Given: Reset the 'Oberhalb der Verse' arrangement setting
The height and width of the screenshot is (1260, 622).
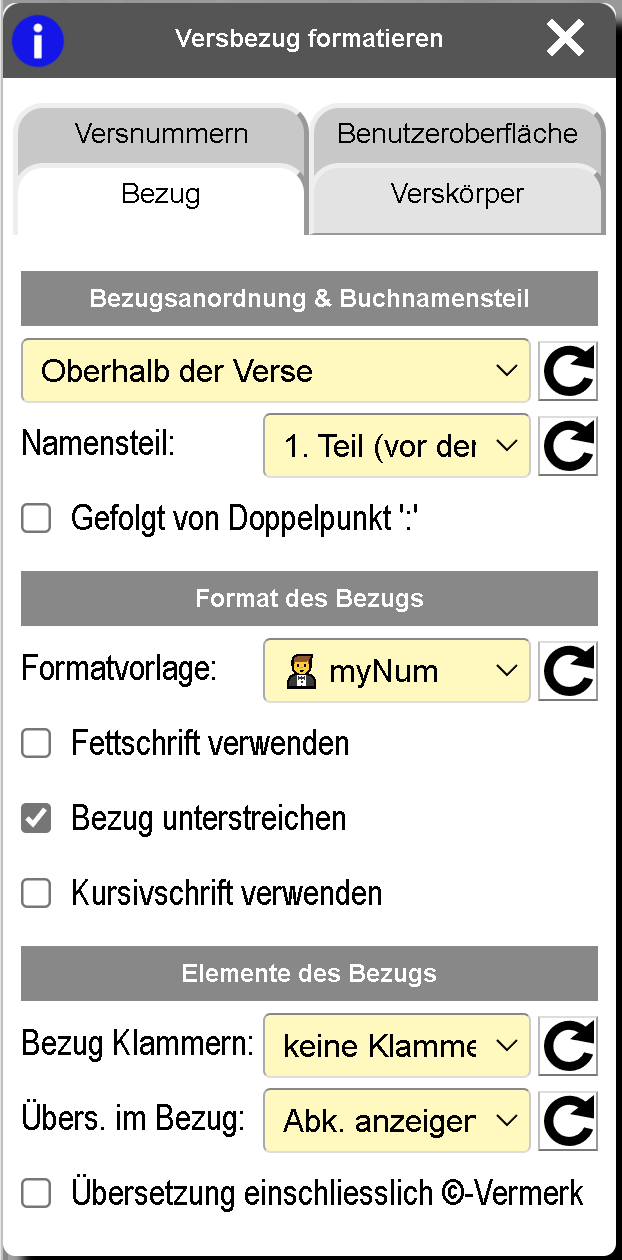Looking at the screenshot, I should pyautogui.click(x=568, y=371).
